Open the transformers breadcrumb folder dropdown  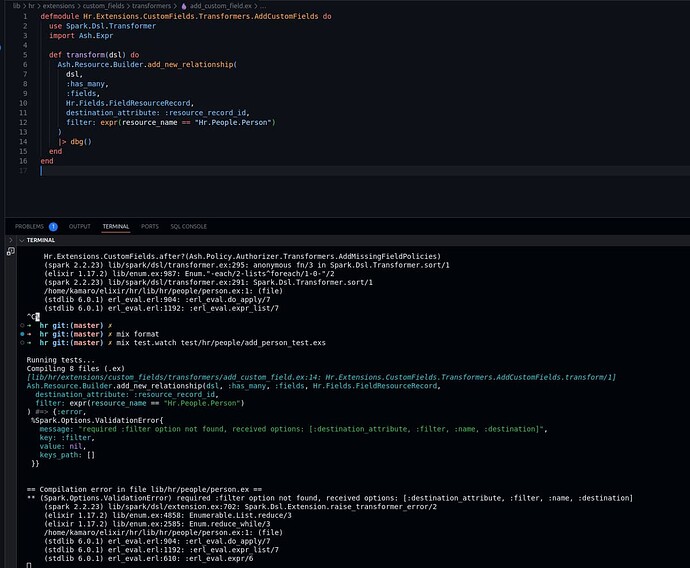151,6
